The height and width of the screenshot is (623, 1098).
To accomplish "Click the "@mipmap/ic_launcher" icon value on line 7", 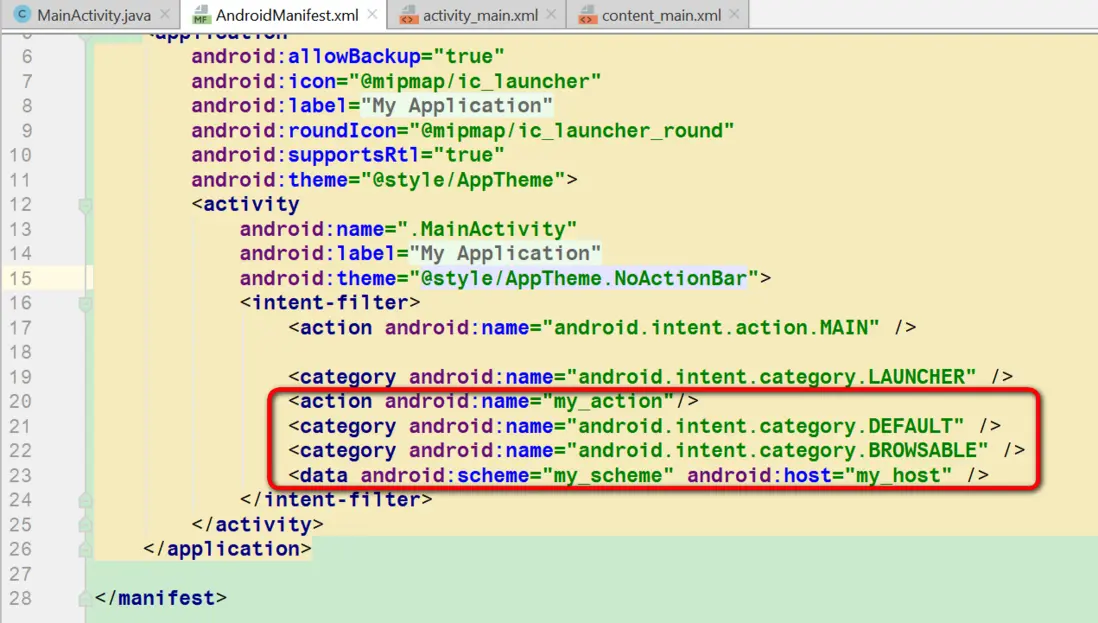I will [474, 81].
